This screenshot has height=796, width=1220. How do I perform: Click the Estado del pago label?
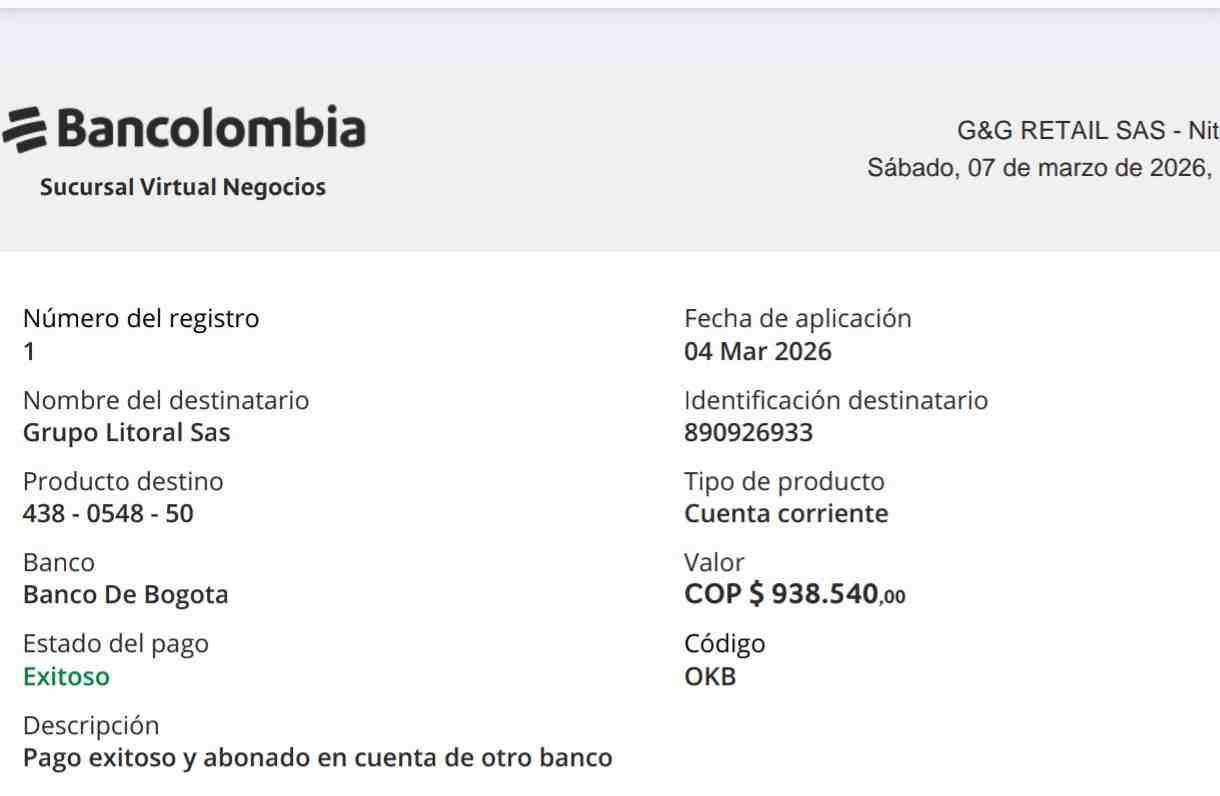(116, 644)
